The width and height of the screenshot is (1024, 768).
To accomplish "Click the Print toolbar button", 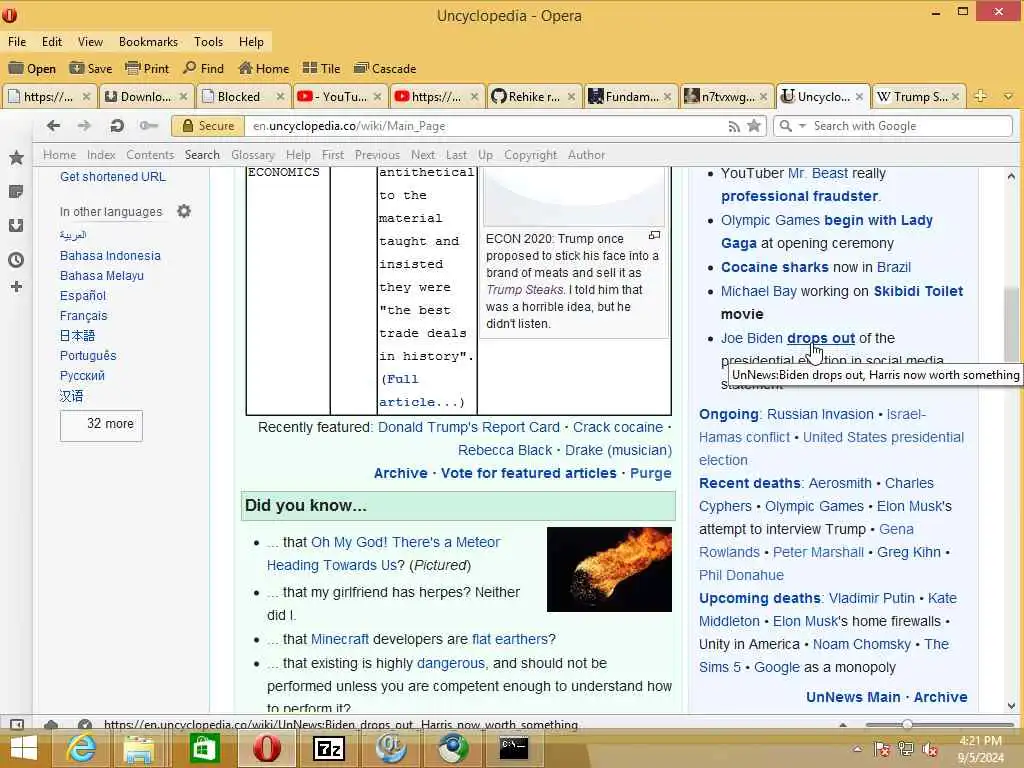I will point(147,69).
